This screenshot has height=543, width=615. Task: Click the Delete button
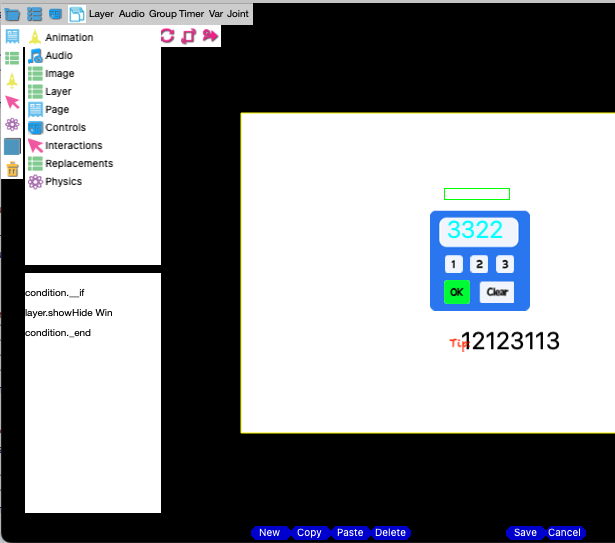[390, 532]
